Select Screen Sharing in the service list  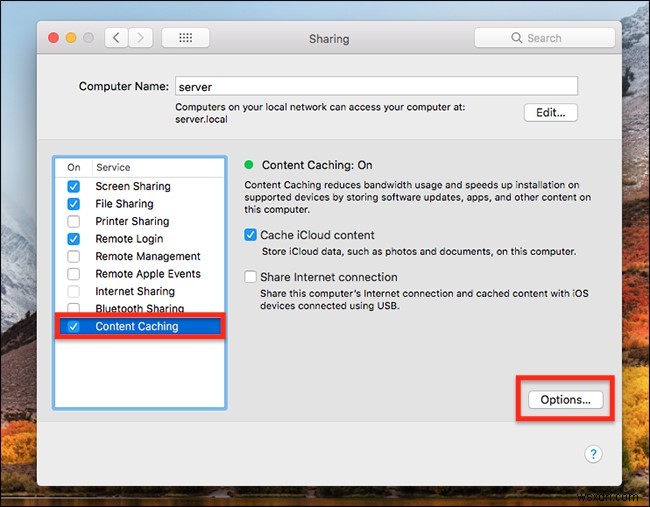click(133, 187)
